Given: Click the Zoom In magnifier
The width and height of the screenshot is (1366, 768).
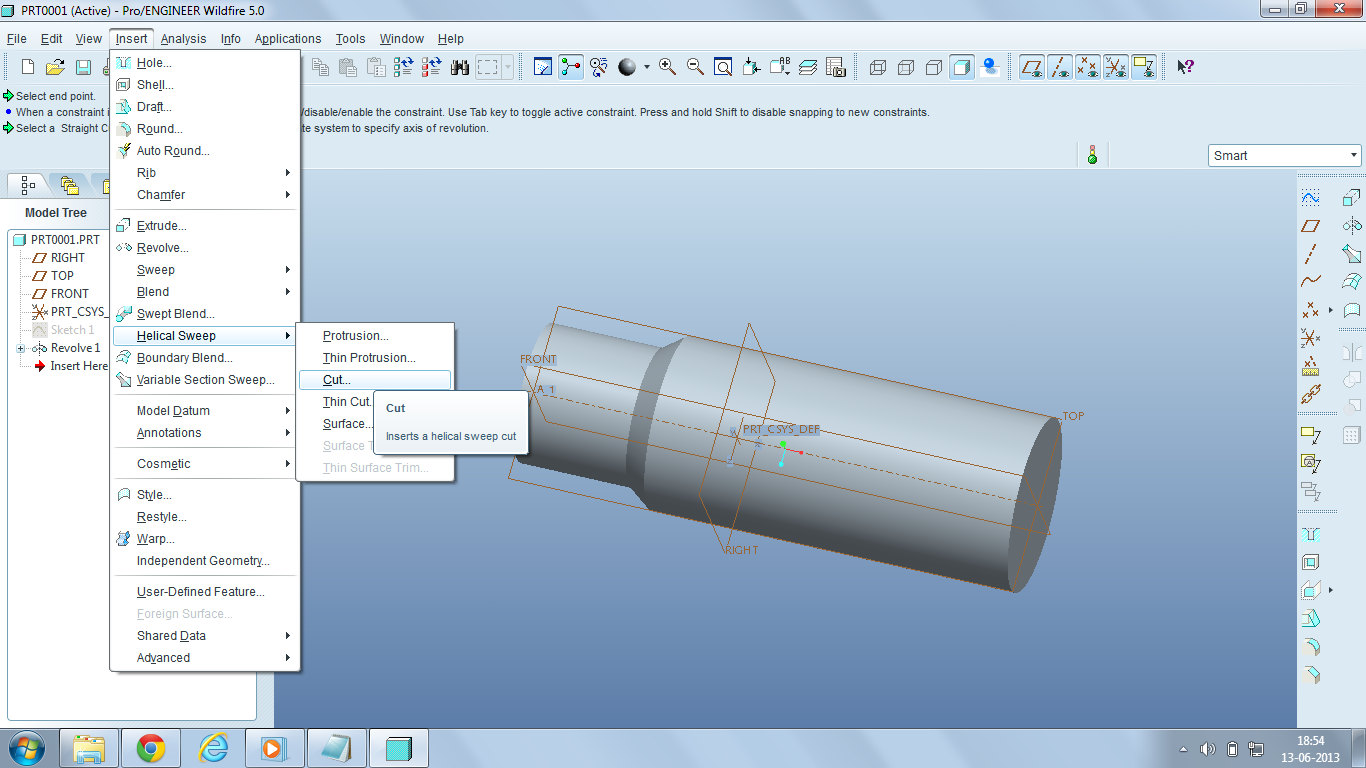Looking at the screenshot, I should tap(667, 67).
